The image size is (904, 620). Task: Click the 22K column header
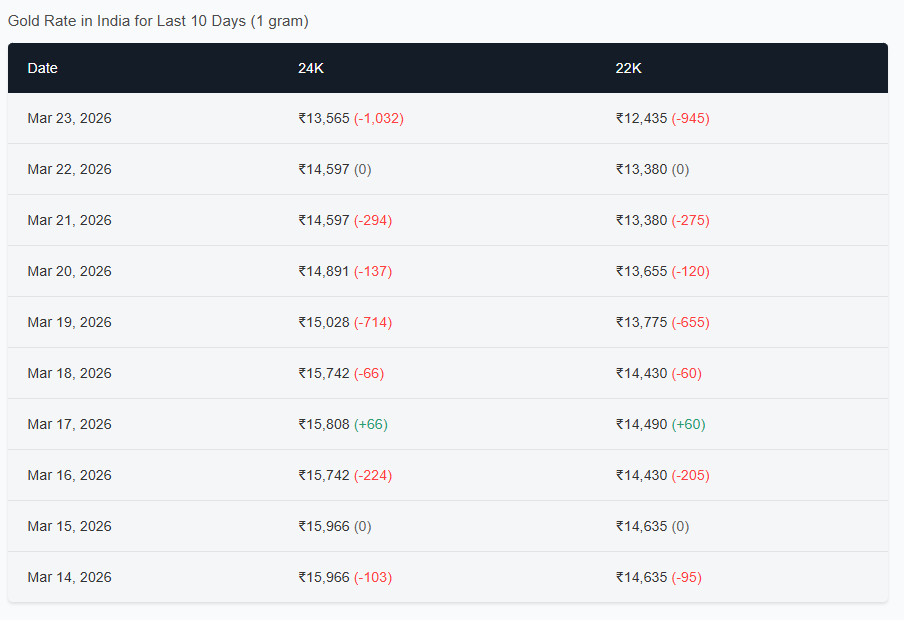pos(628,68)
